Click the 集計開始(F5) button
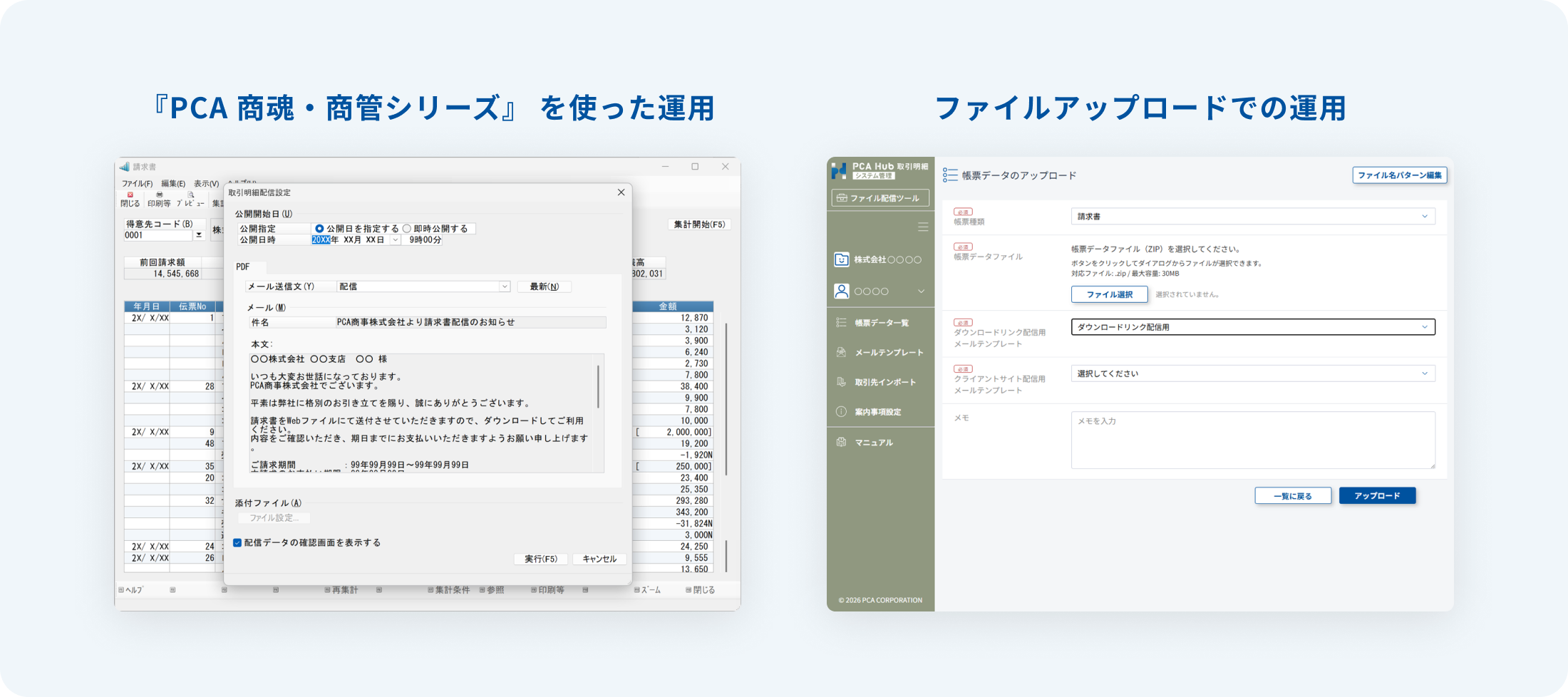This screenshot has height=697, width=1568. 699,224
